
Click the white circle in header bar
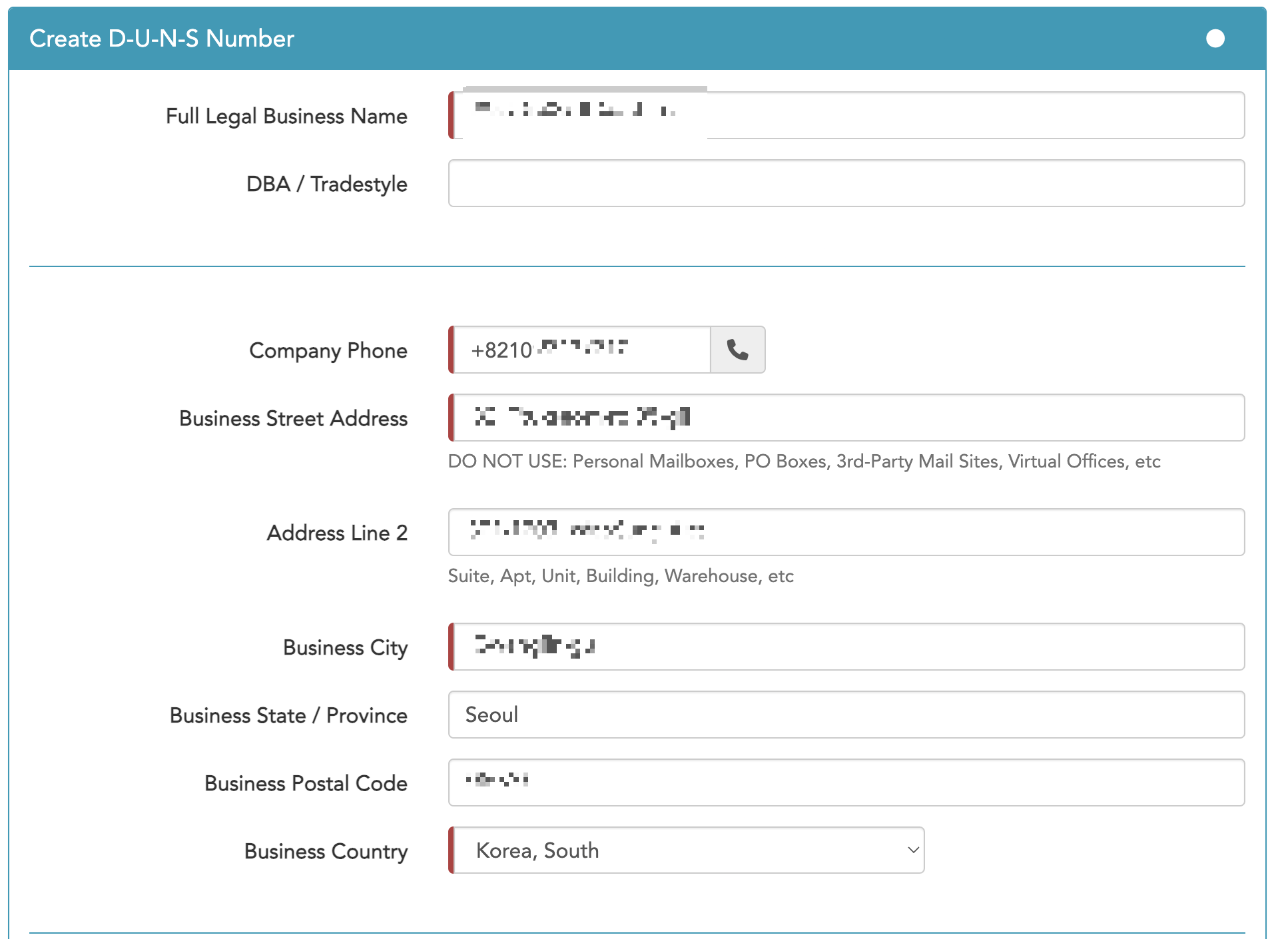click(x=1215, y=39)
